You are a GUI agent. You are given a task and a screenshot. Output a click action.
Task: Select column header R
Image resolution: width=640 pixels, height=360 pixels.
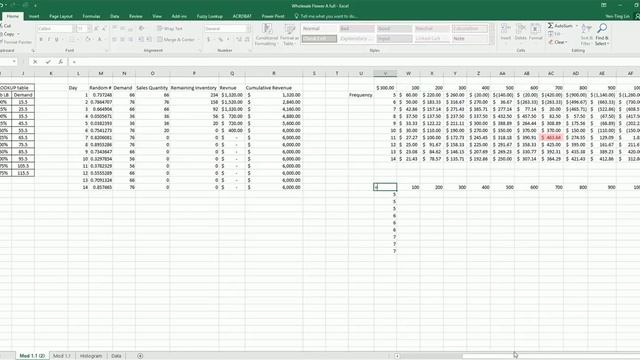pos(273,73)
